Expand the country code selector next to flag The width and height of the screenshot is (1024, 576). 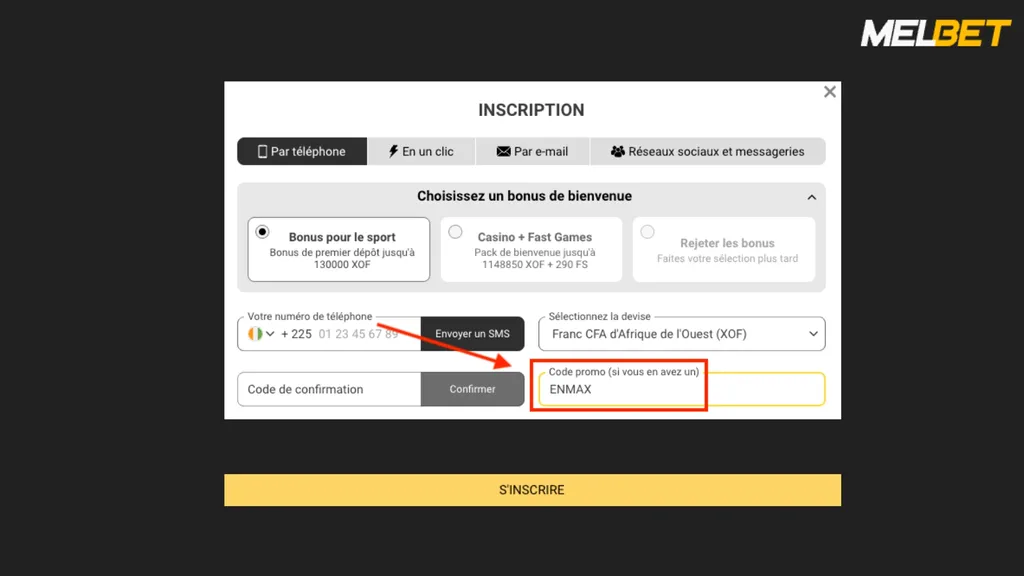268,333
